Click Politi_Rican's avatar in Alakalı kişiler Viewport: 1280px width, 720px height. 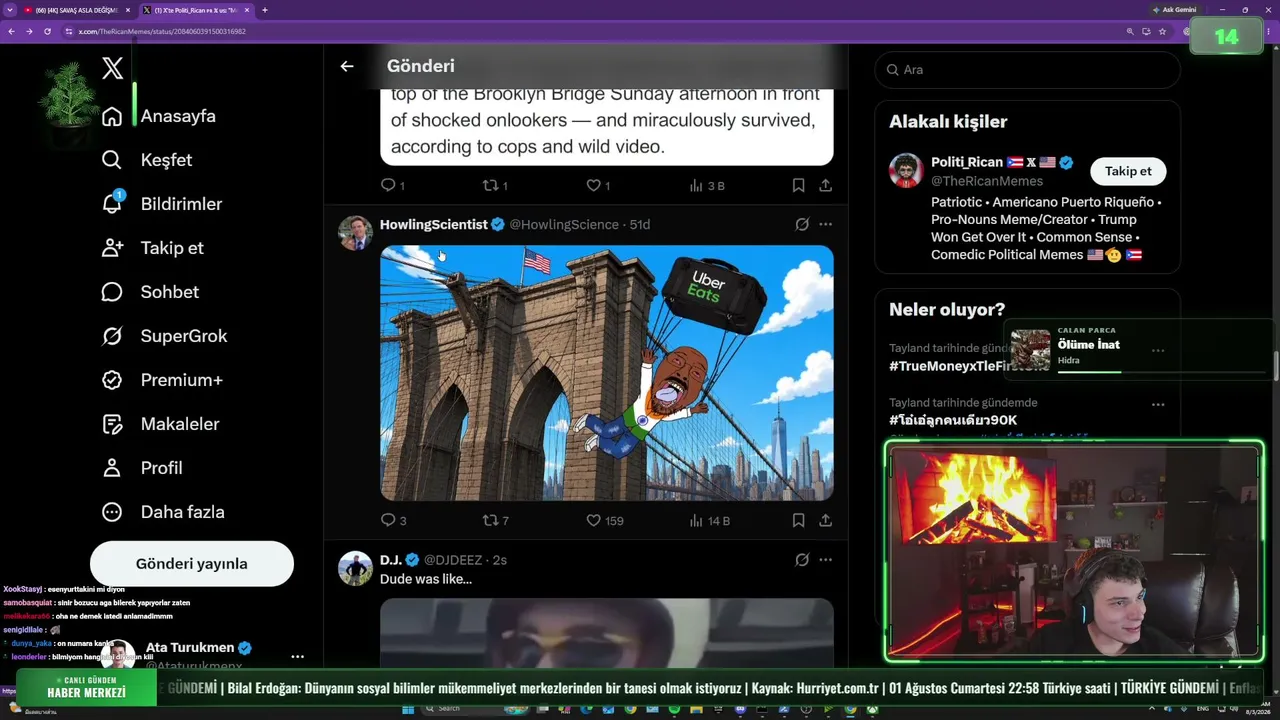[x=906, y=170]
